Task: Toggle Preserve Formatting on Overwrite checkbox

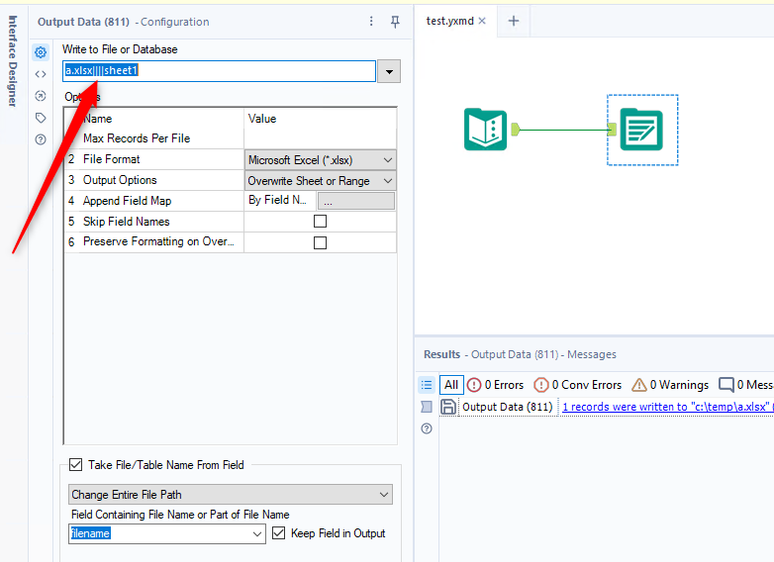Action: [x=320, y=242]
